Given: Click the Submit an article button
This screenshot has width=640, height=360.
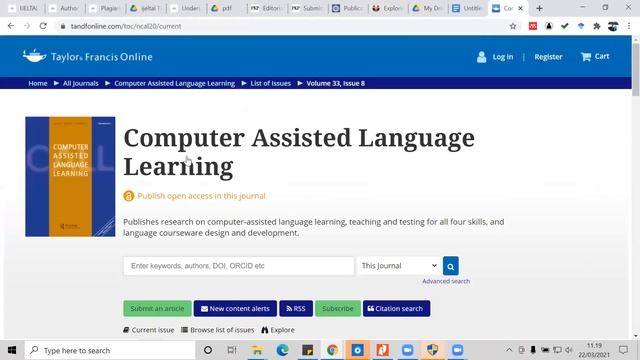Looking at the screenshot, I should (157, 309).
